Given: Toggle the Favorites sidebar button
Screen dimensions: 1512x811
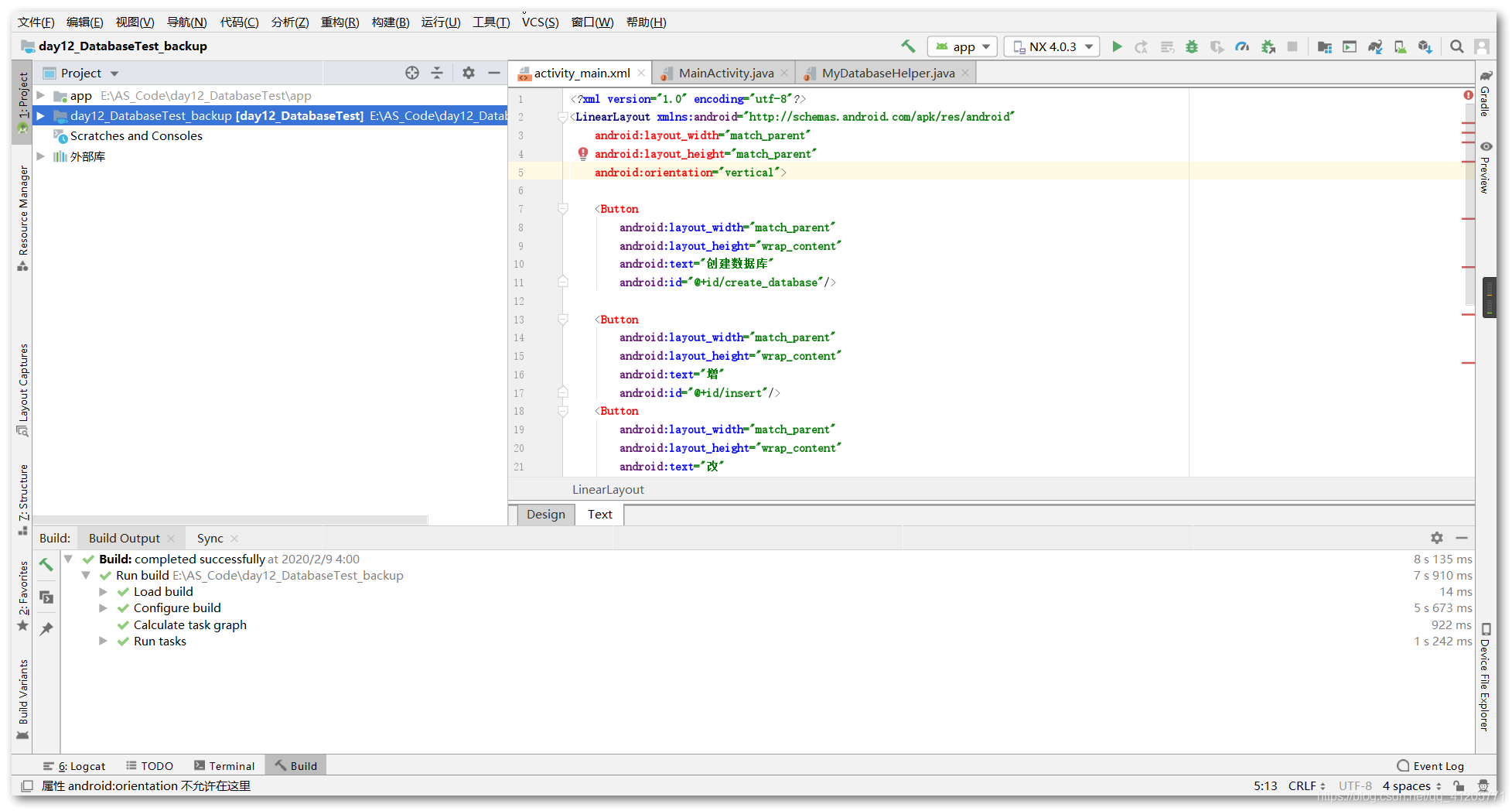Looking at the screenshot, I should (22, 596).
